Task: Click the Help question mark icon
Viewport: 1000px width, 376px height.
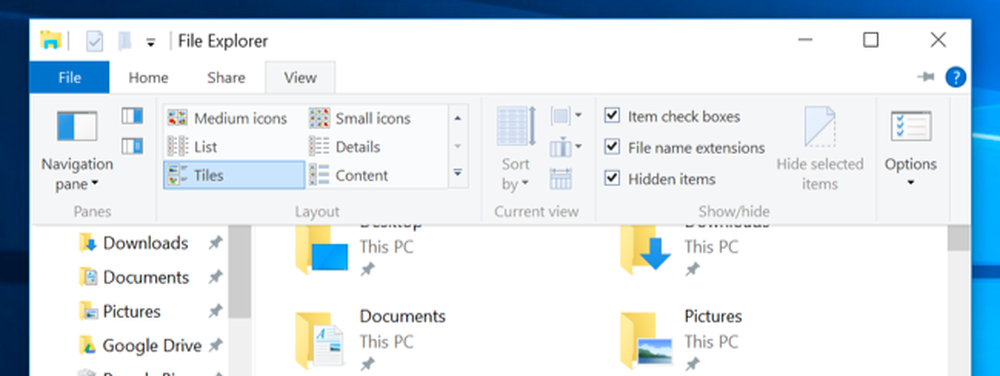Action: click(955, 78)
